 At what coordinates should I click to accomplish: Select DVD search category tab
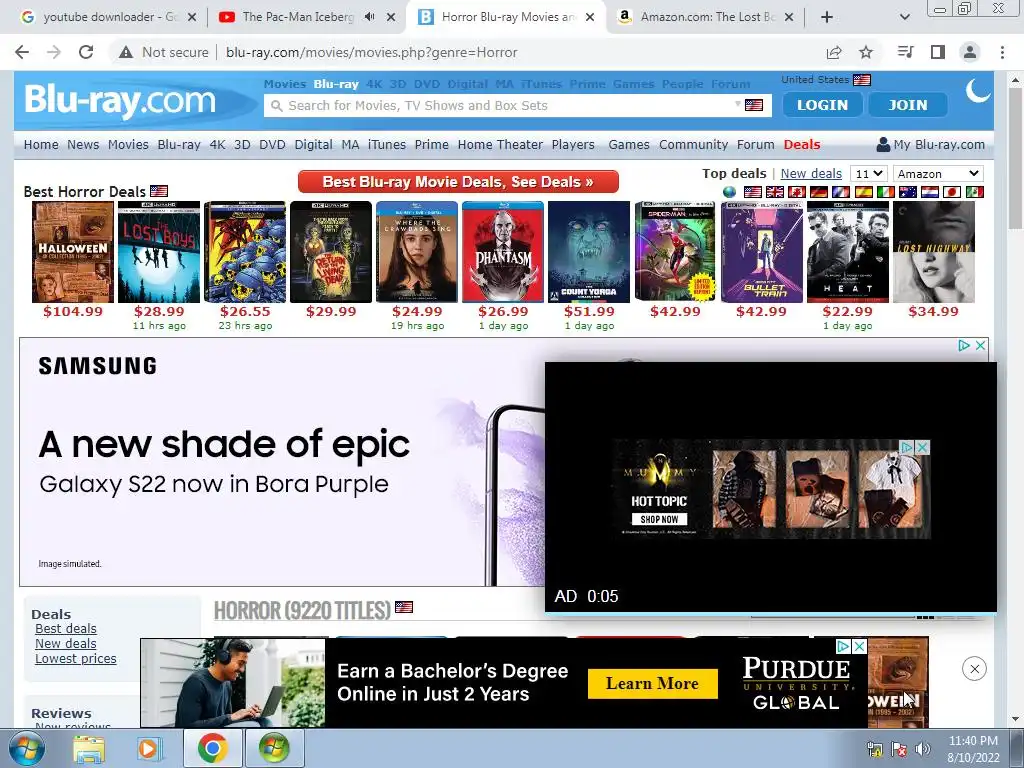[427, 84]
